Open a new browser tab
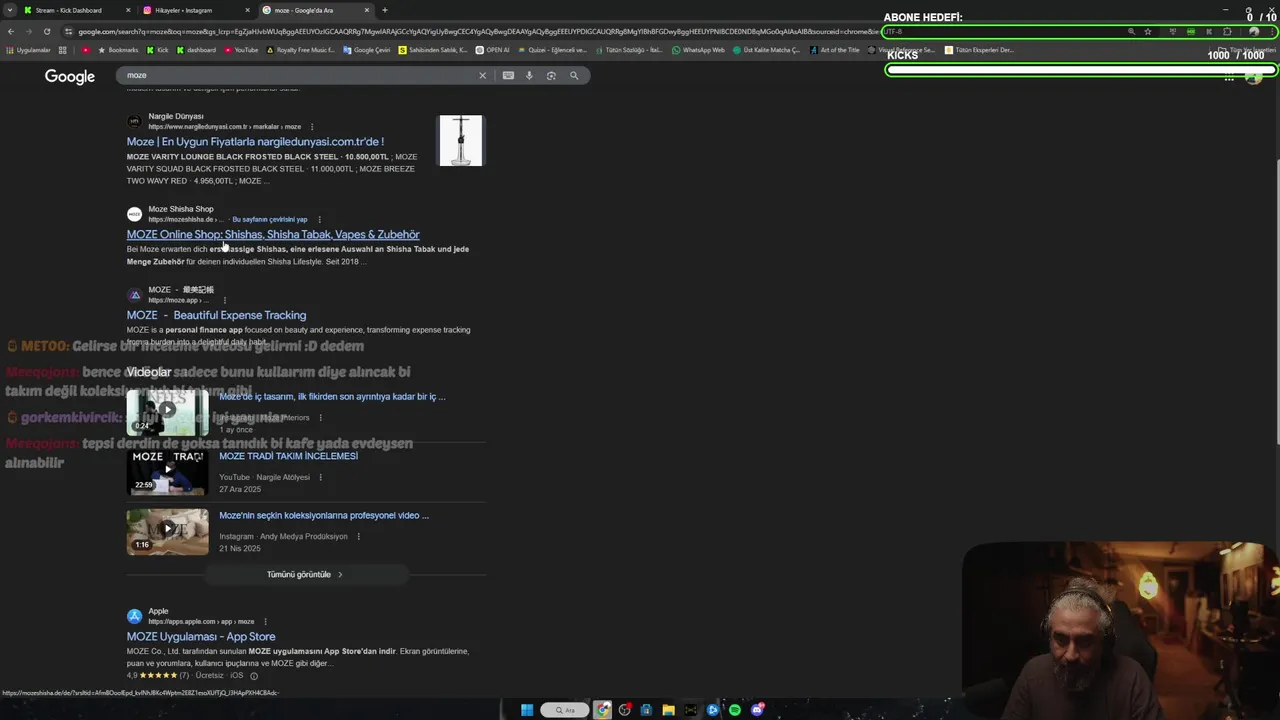Viewport: 1280px width, 720px height. (385, 10)
